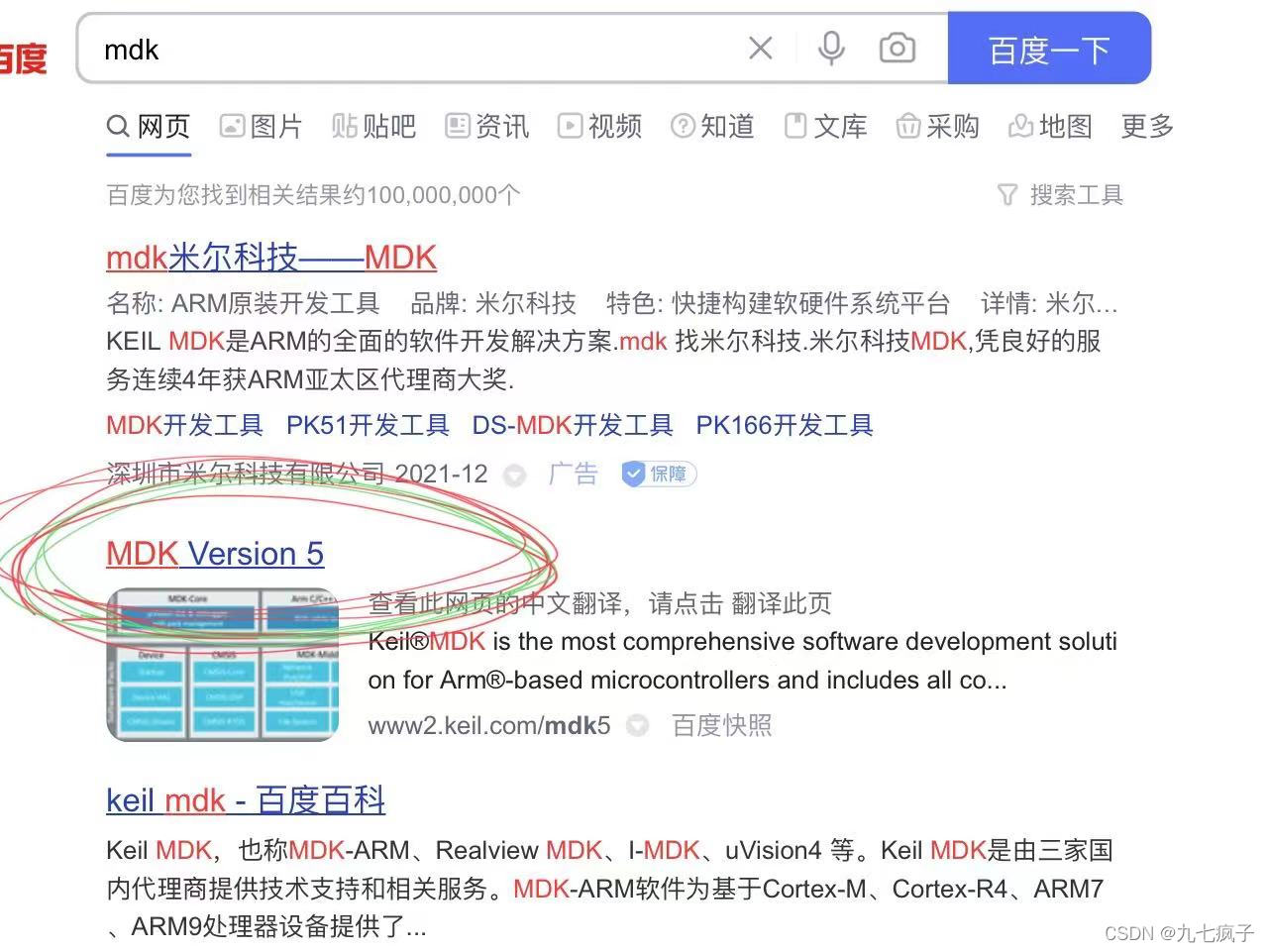Click the MDK Version 5 thumbnail image
Viewport: 1269px width, 952px height.
(x=222, y=664)
